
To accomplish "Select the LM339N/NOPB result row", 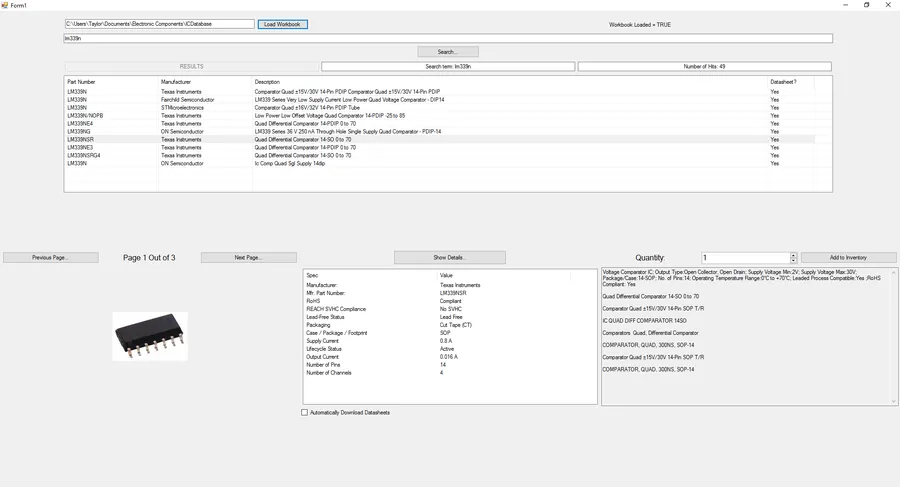I will [x=440, y=115].
